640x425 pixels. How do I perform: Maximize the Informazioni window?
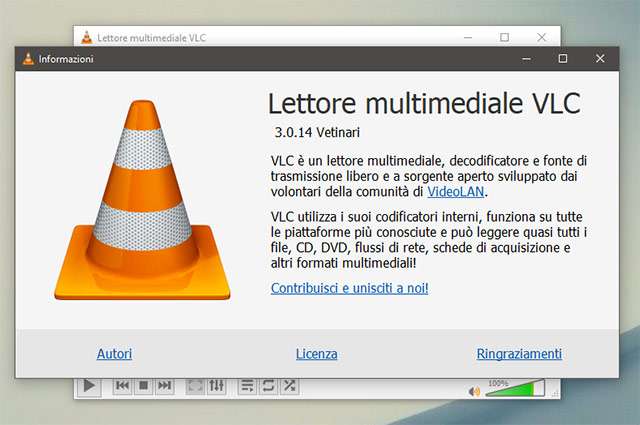click(563, 58)
